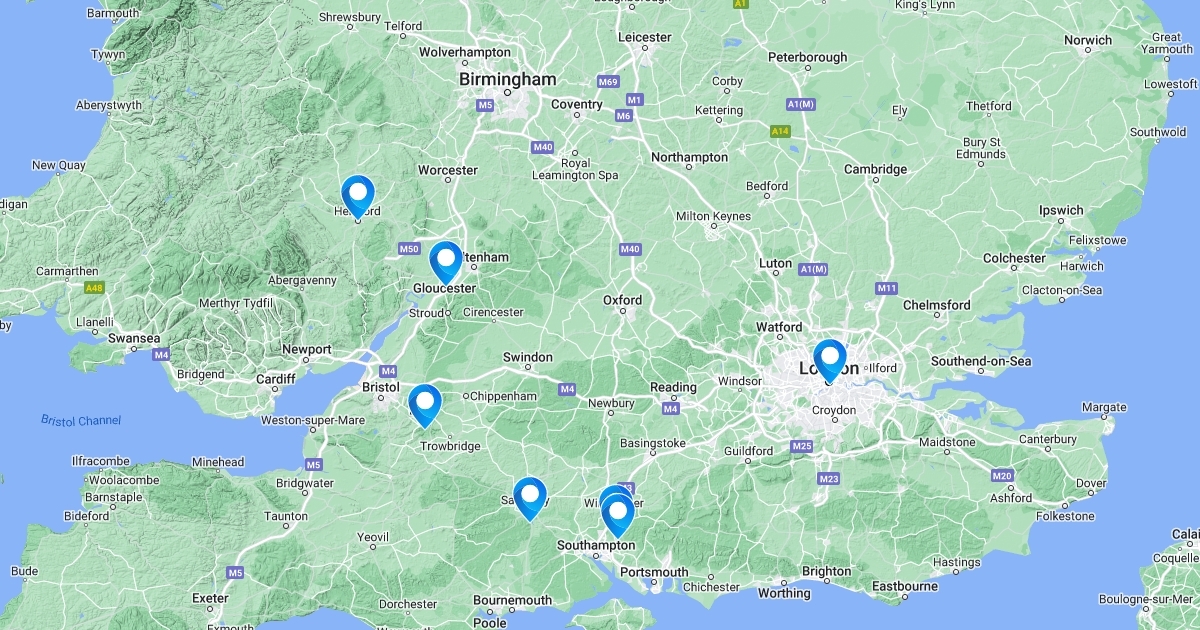
Task: Click the M25 shield below Croydon
Action: click(x=801, y=445)
